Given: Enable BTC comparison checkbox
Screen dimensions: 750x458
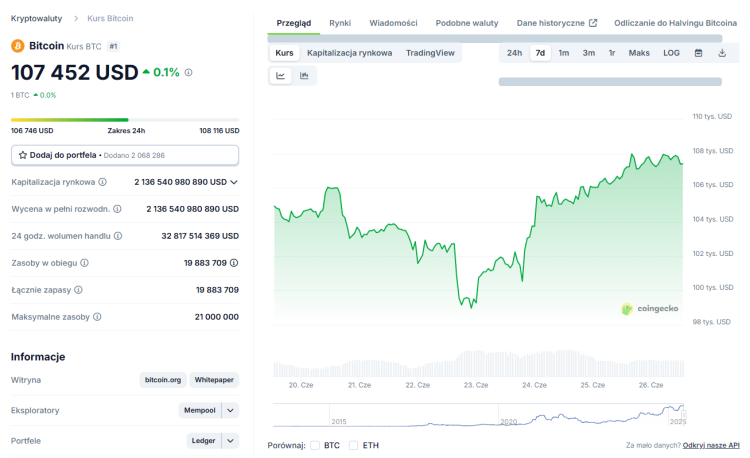Looking at the screenshot, I should coord(315,445).
